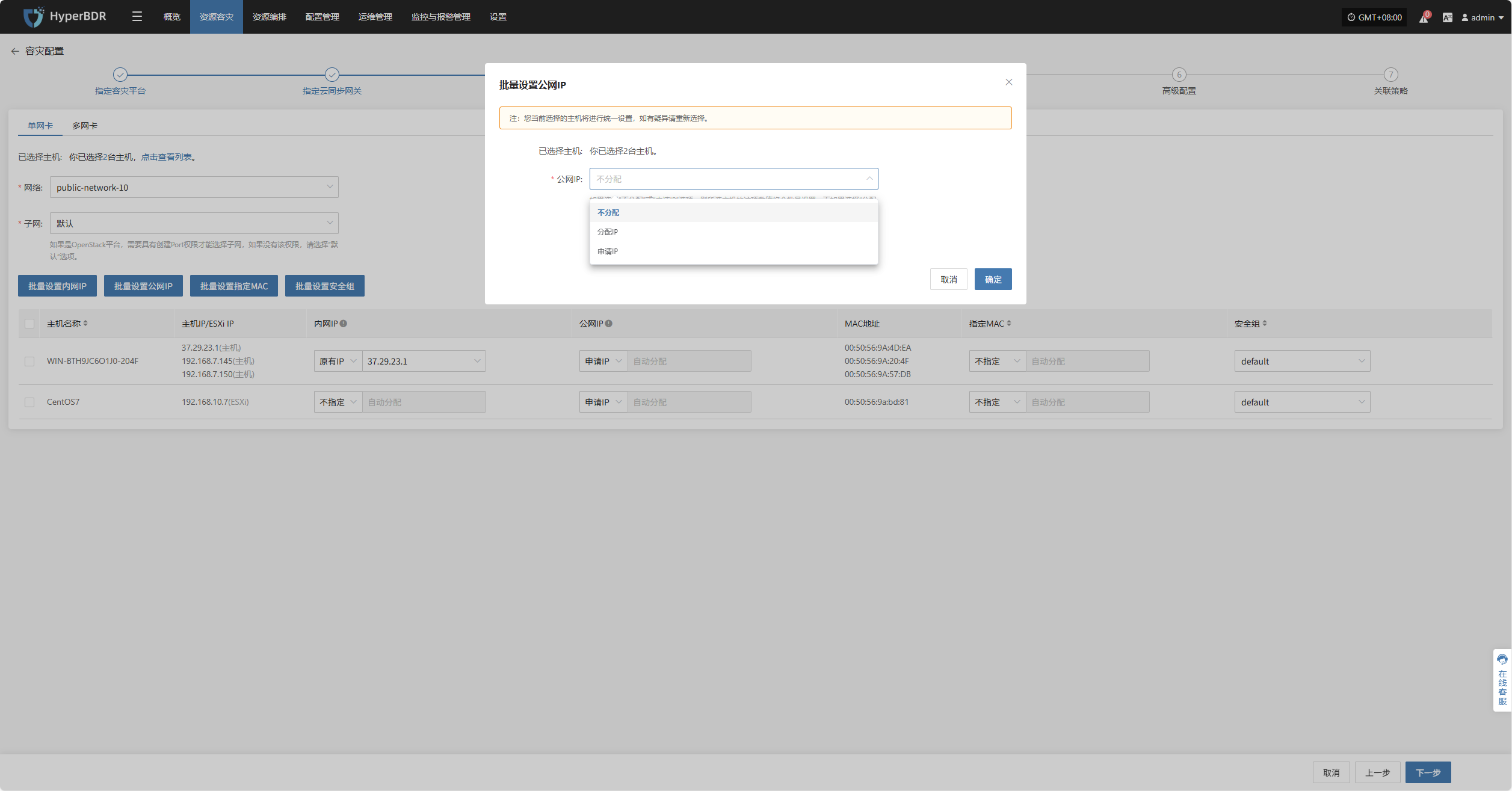This screenshot has width=1512, height=791.
Task: Open CentOS7 公网IP 申请IP dropdown
Action: [603, 402]
